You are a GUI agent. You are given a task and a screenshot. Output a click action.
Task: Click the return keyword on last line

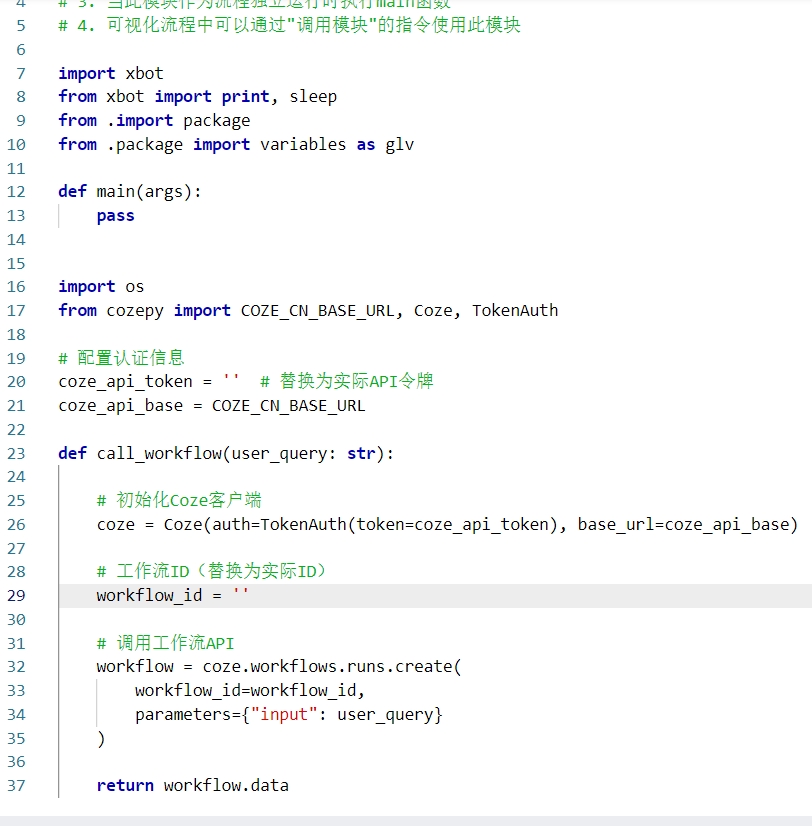125,785
